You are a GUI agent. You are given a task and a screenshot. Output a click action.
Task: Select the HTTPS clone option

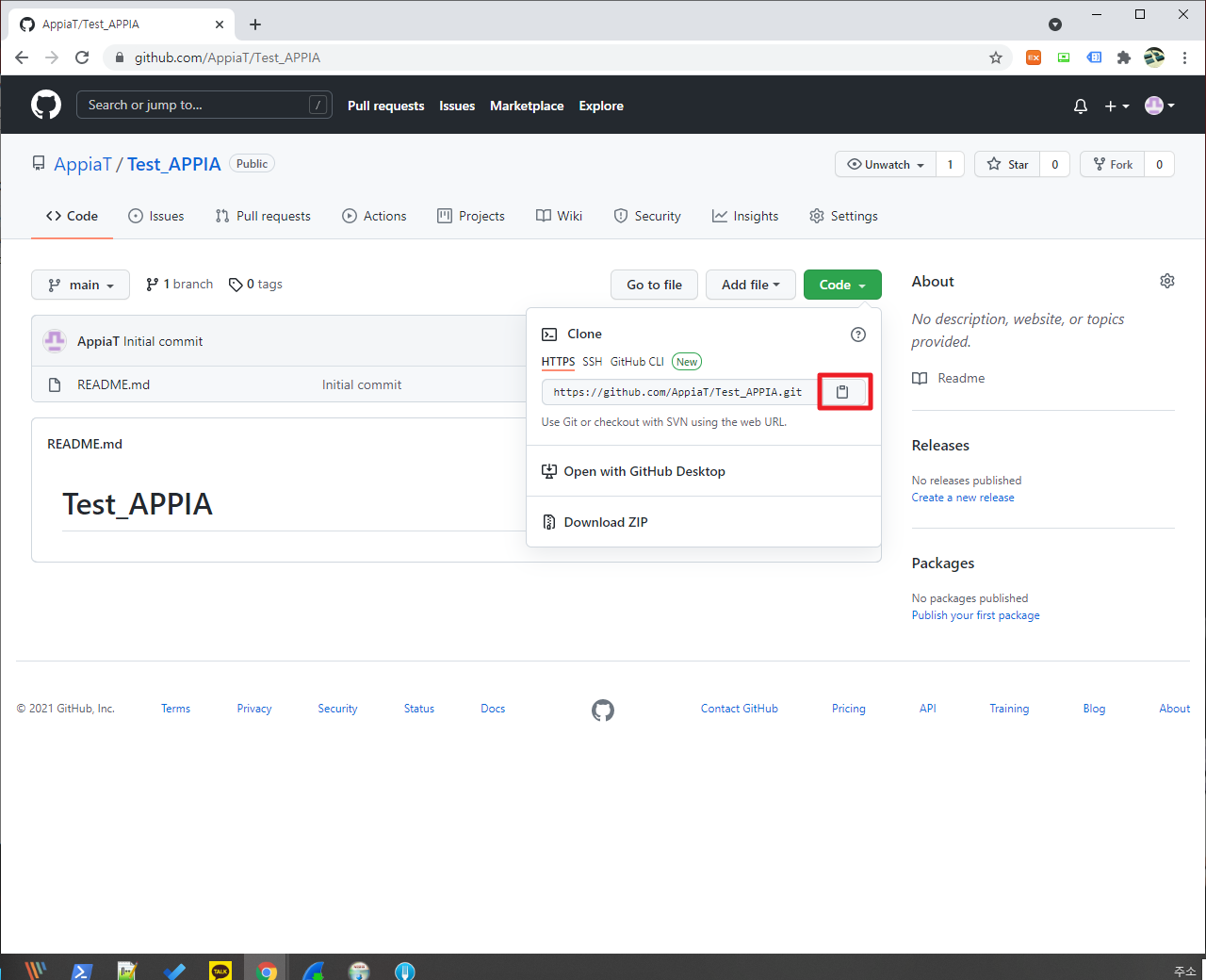tap(558, 362)
